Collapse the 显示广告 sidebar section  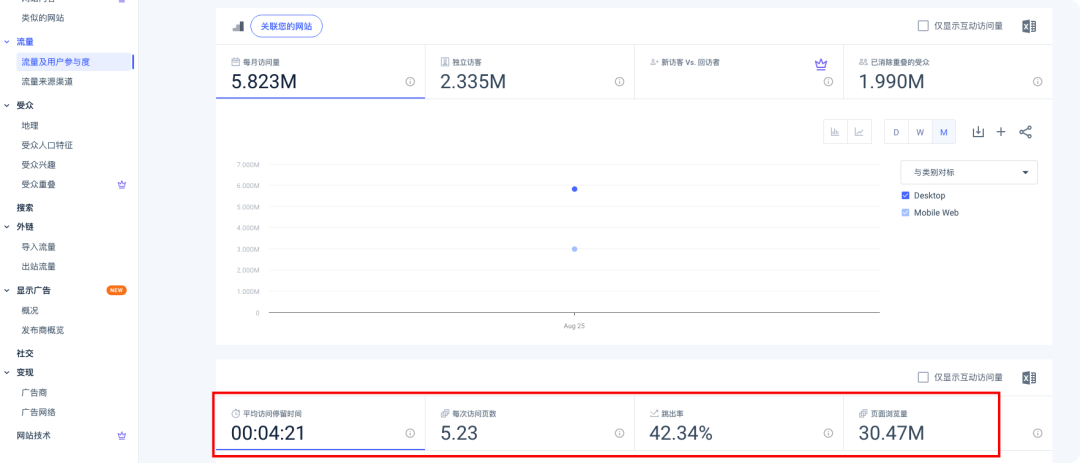click(7, 290)
